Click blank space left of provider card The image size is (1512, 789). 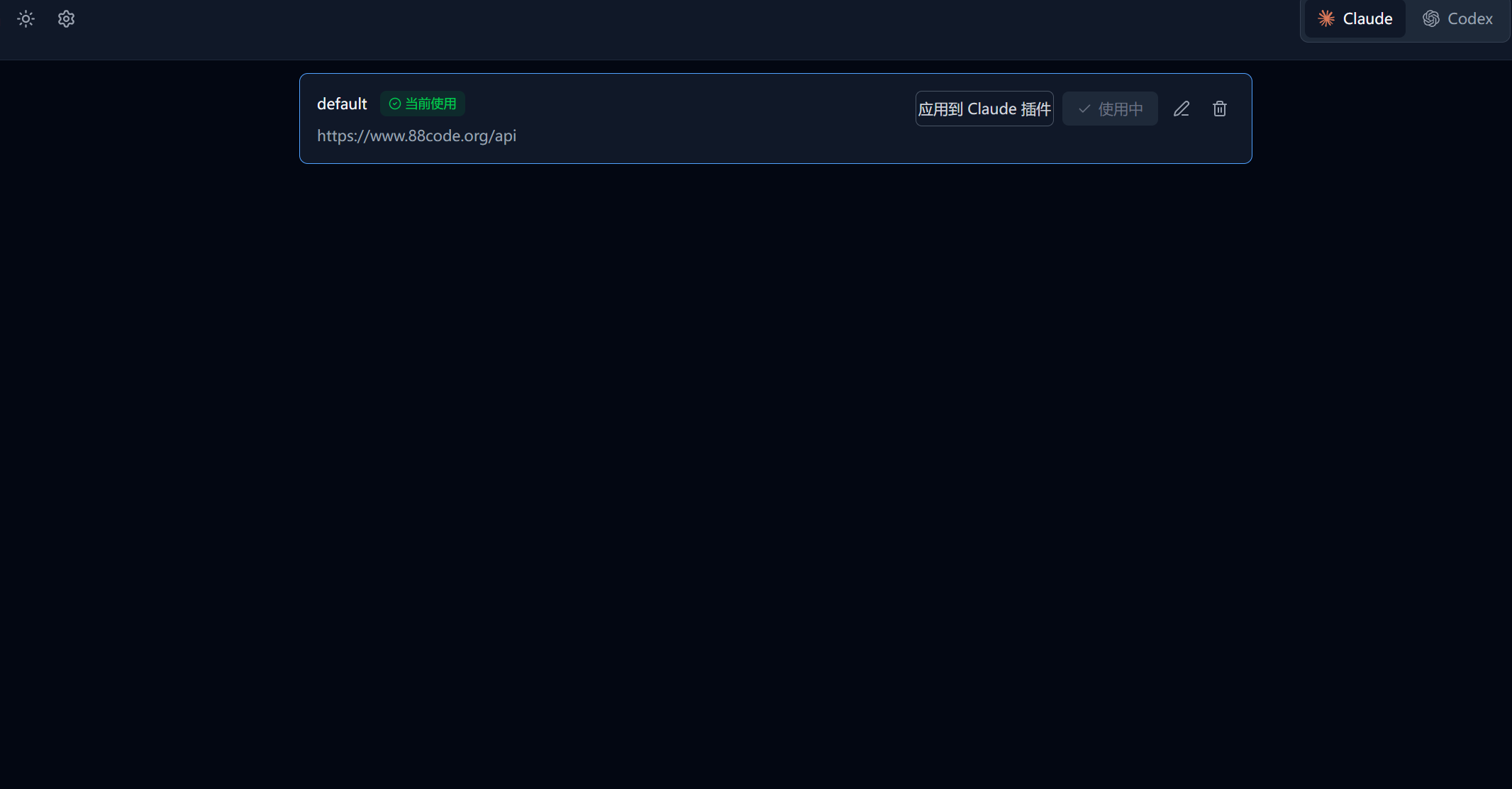[149, 118]
